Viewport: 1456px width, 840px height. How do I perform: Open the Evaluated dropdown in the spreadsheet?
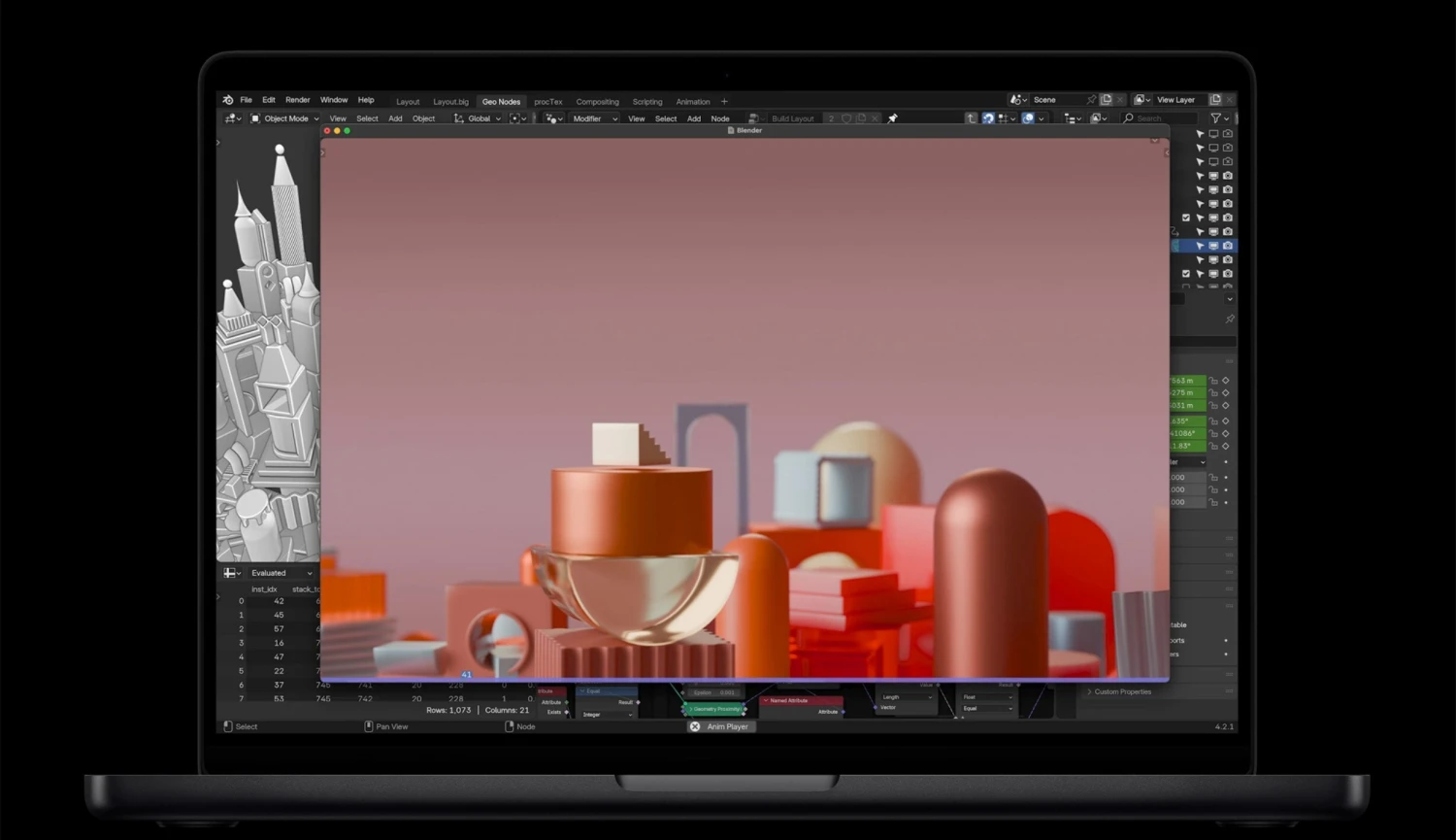(281, 573)
